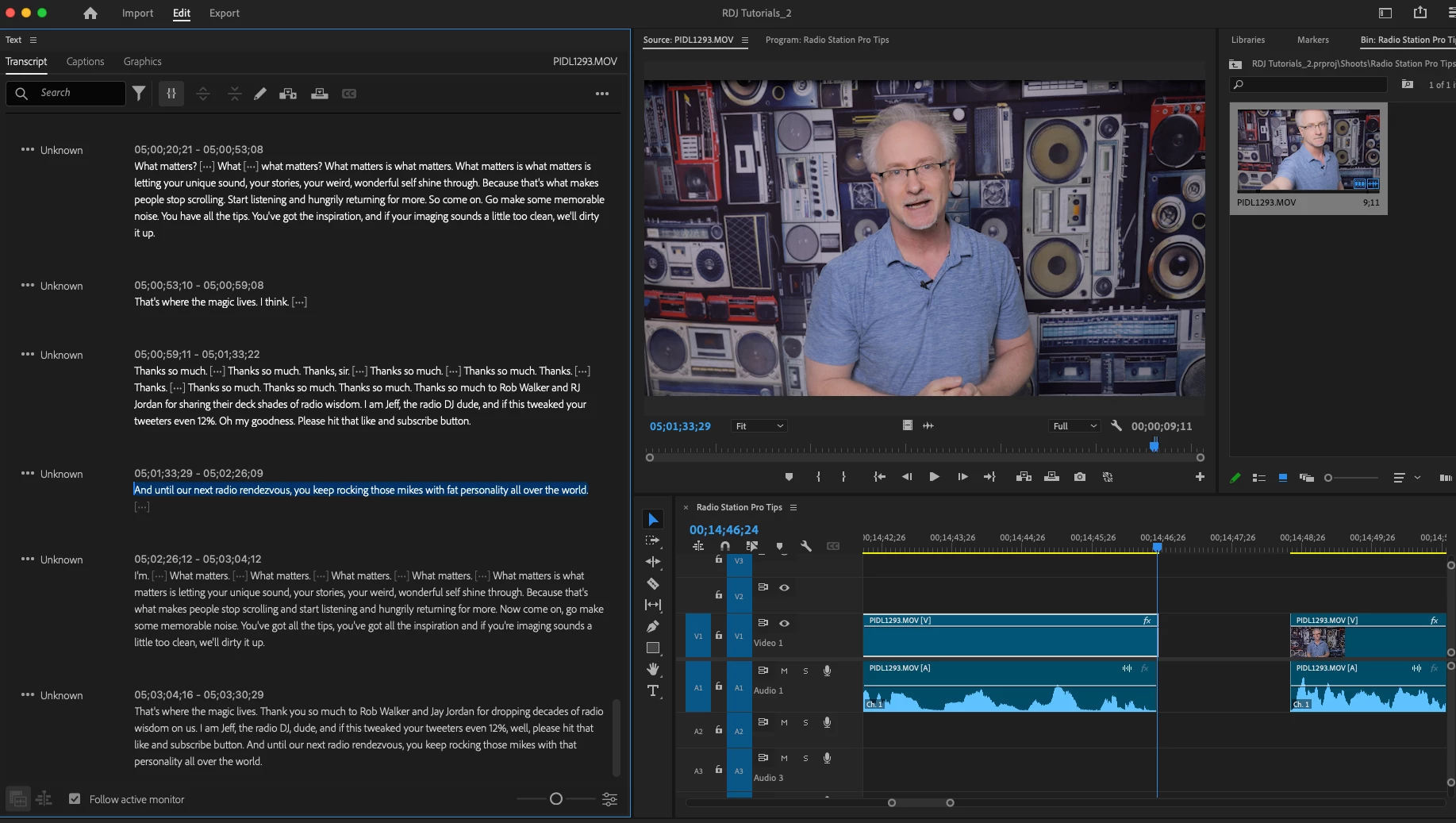Click Export Frame camera icon
This screenshot has height=823, width=1456.
[x=1080, y=477]
